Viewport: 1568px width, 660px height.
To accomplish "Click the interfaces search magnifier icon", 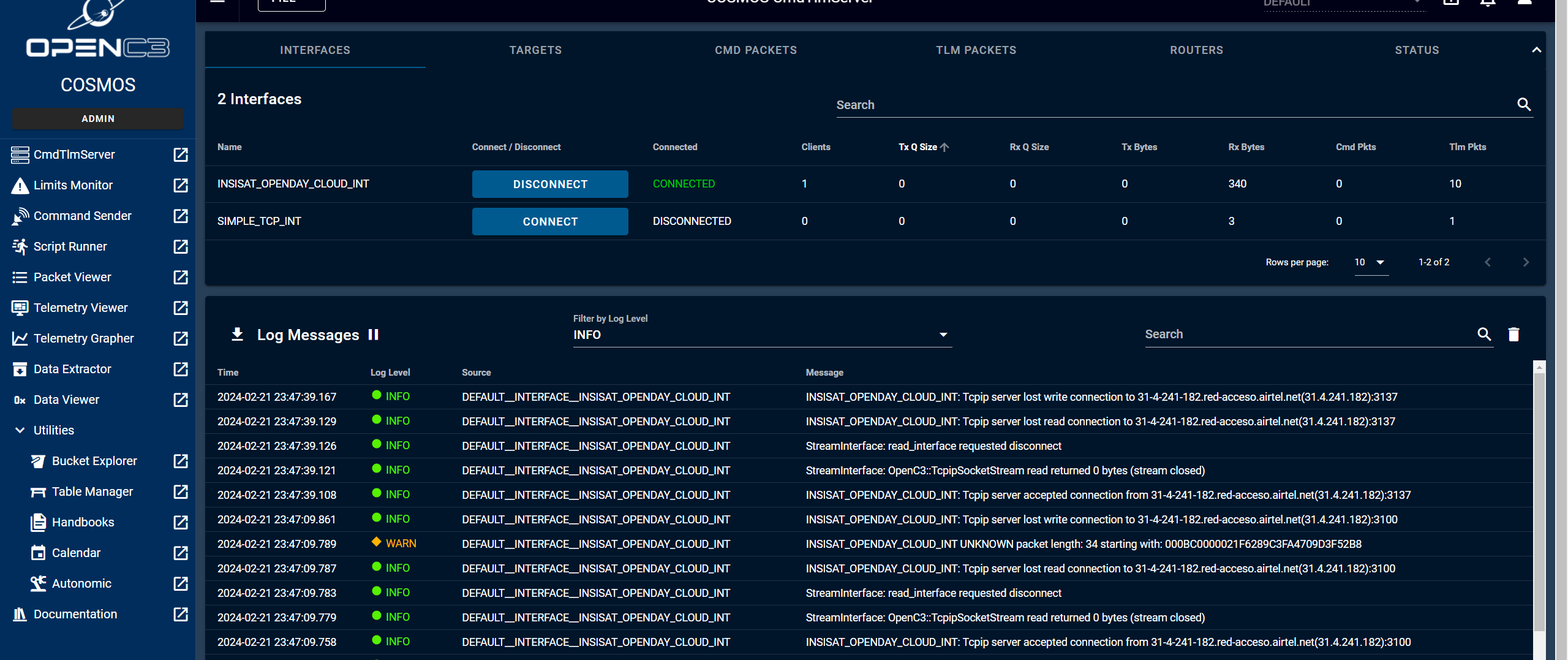I will tap(1524, 105).
